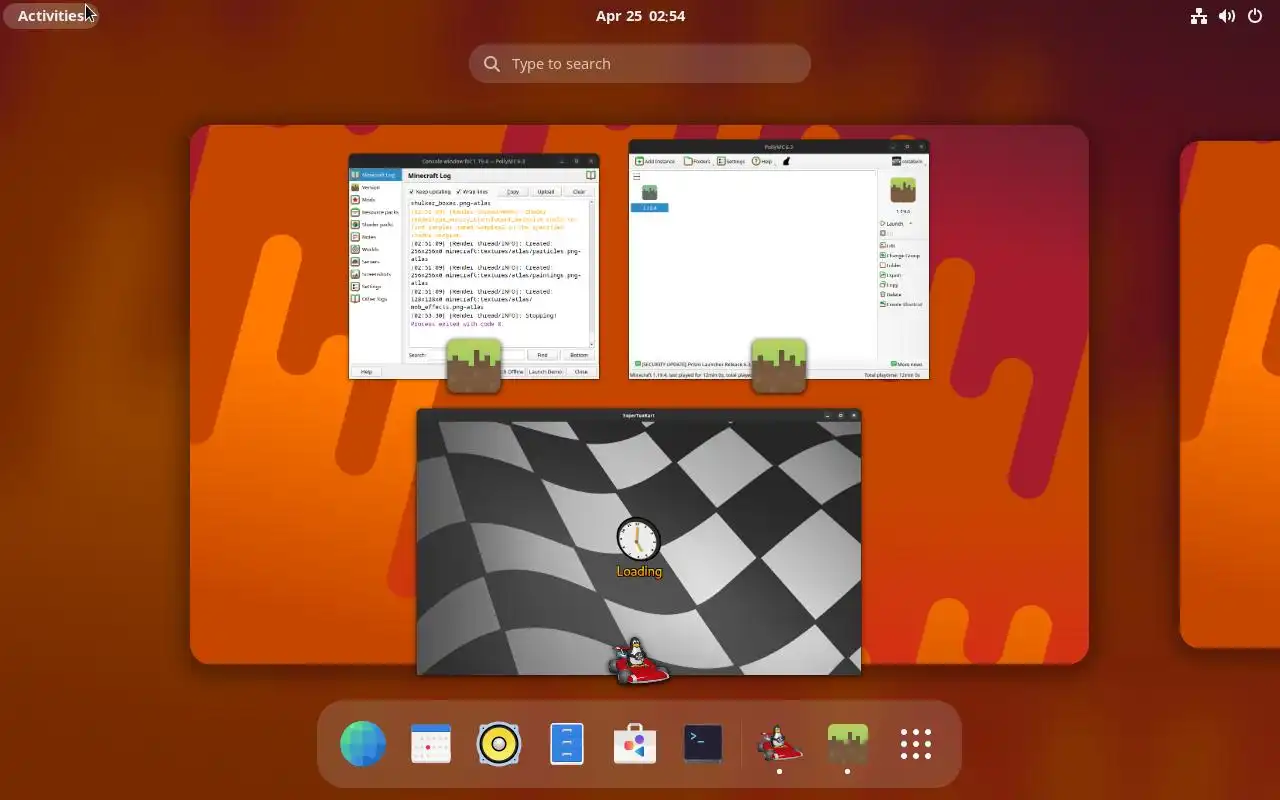Show Applications grid in dock
Viewport: 1280px width, 800px height.
click(916, 744)
